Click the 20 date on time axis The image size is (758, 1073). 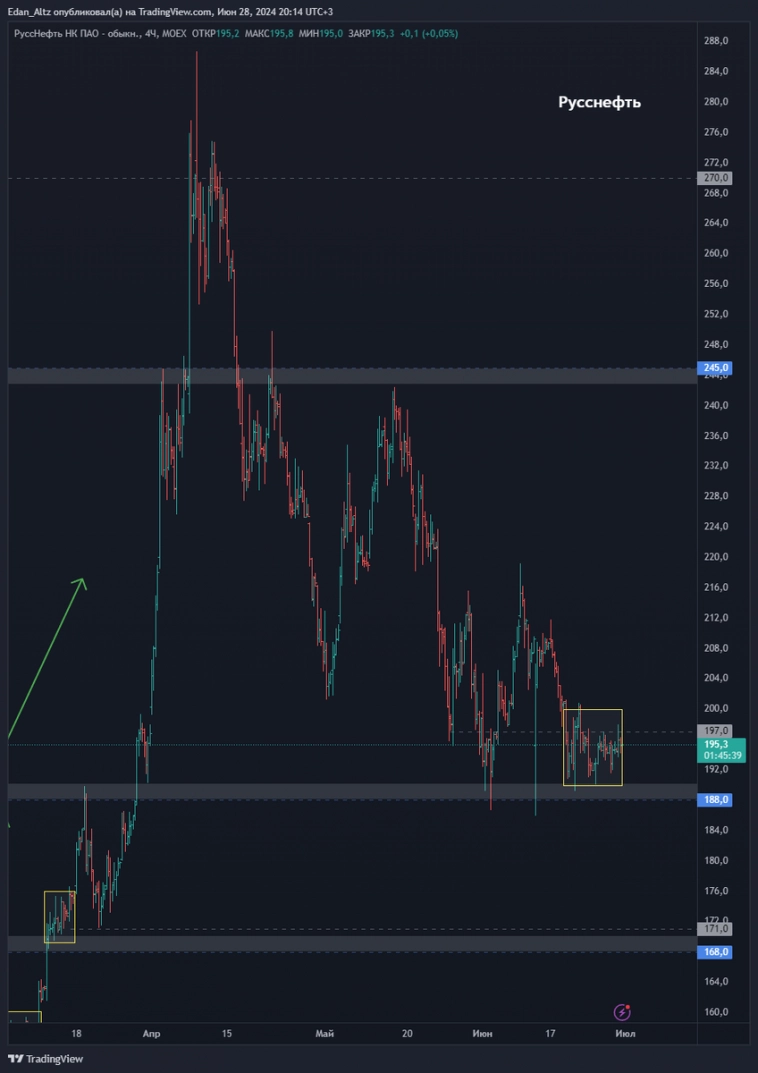click(x=407, y=1033)
